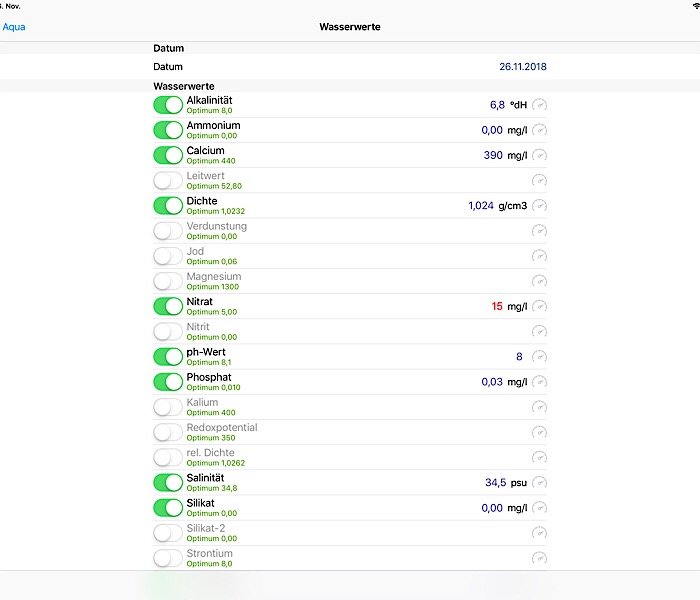Go back to Aqua screen

14,27
